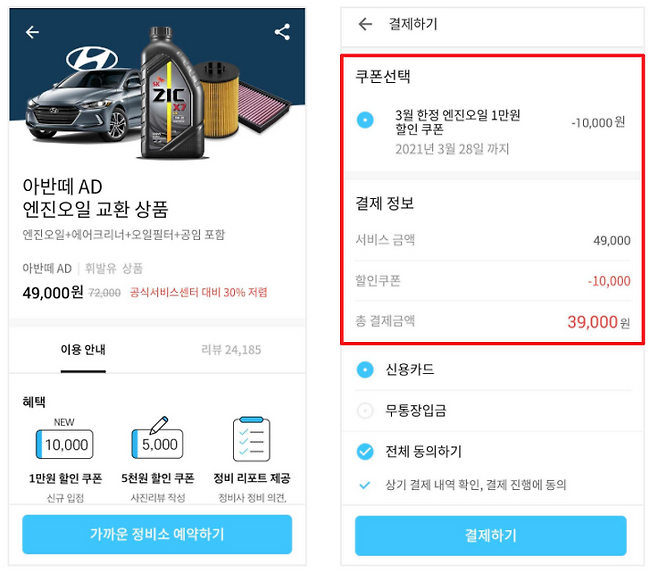Tap the back arrow on product page
Screen dimensions: 658x573
pos(33,32)
